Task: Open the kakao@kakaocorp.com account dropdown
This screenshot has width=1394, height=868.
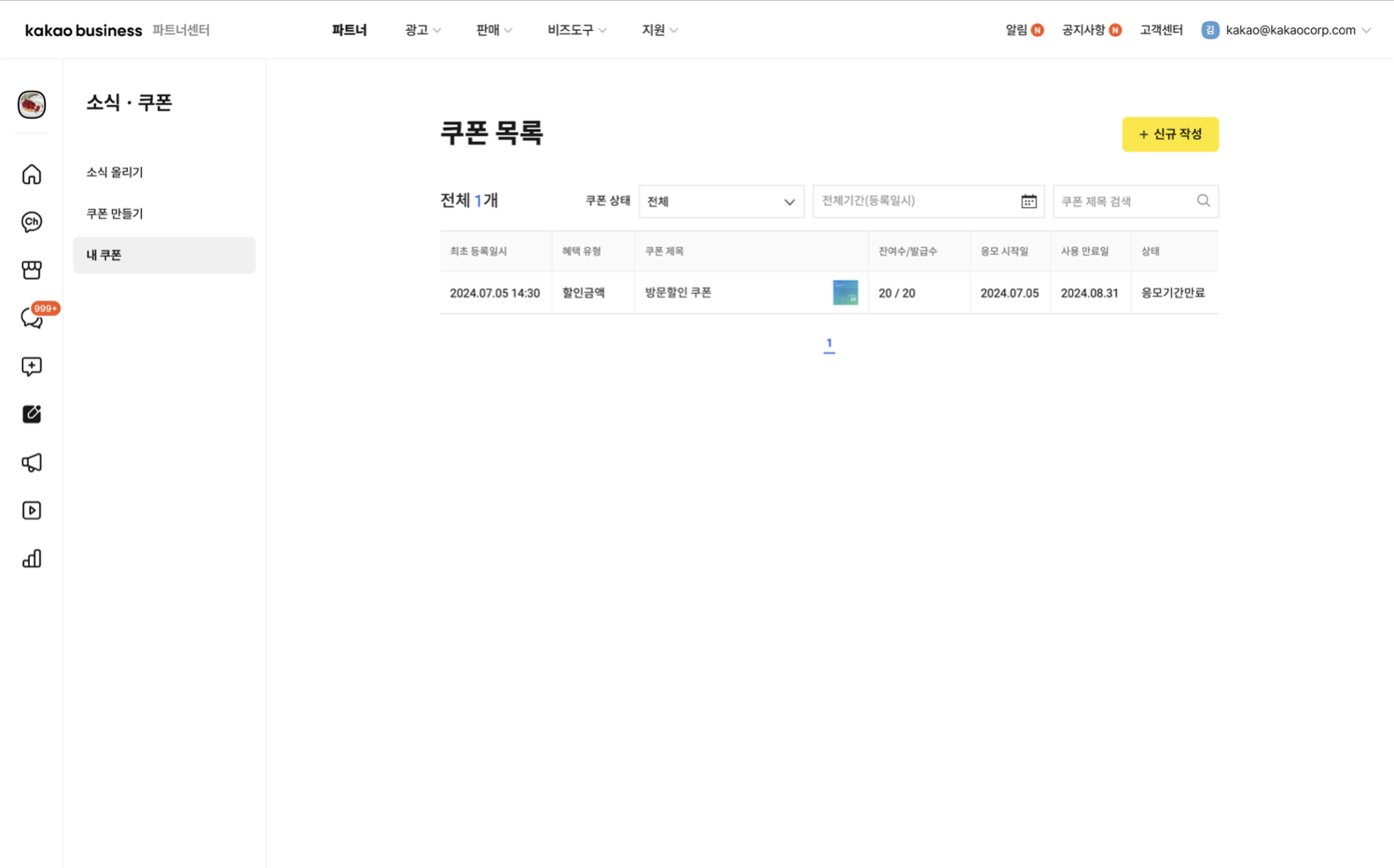Action: [1289, 30]
